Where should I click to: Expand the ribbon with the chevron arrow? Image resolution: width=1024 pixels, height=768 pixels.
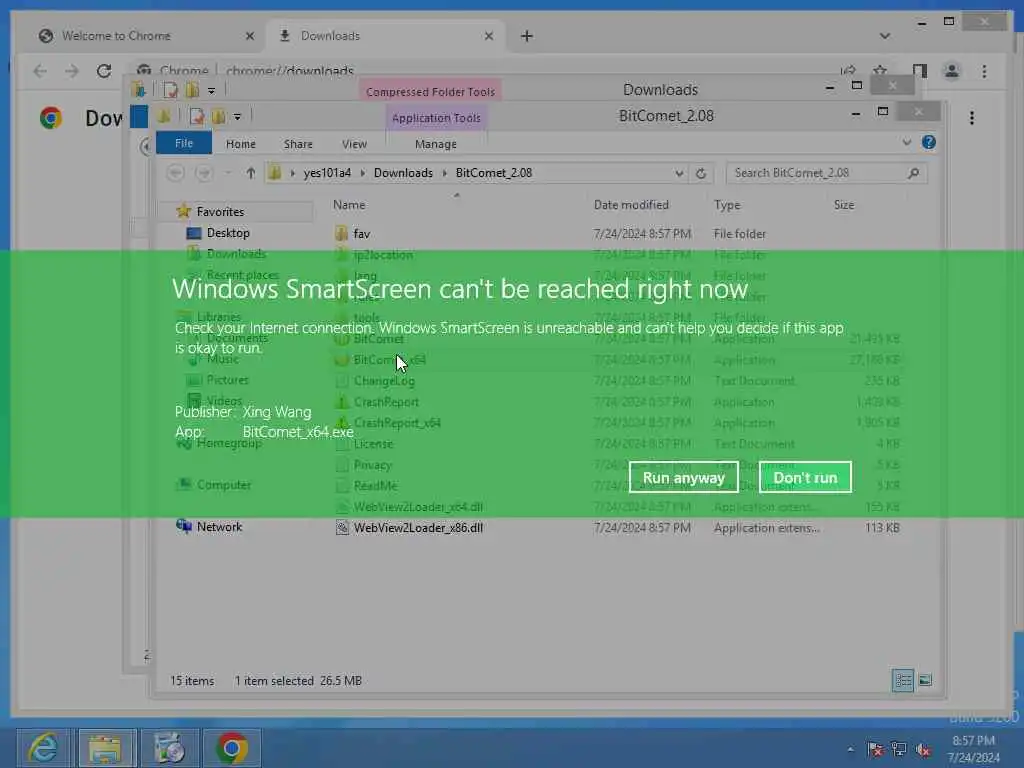[906, 142]
